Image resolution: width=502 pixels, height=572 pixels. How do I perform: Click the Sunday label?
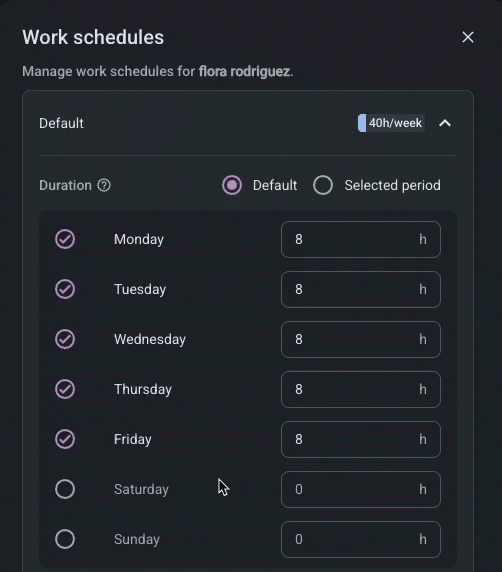(x=137, y=540)
